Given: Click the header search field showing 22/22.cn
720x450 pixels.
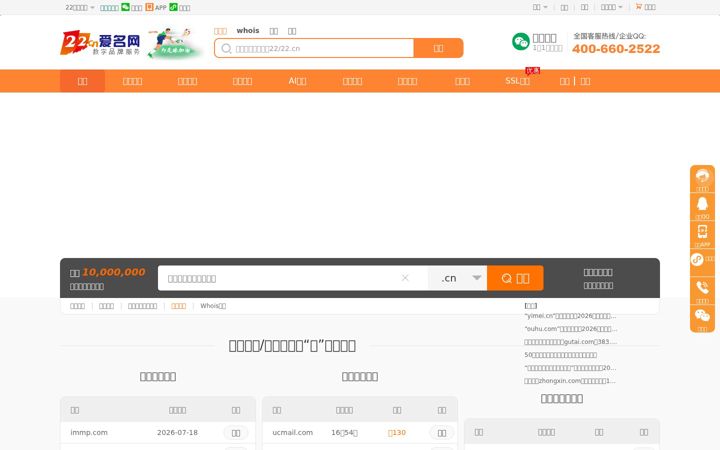Looking at the screenshot, I should tap(314, 48).
